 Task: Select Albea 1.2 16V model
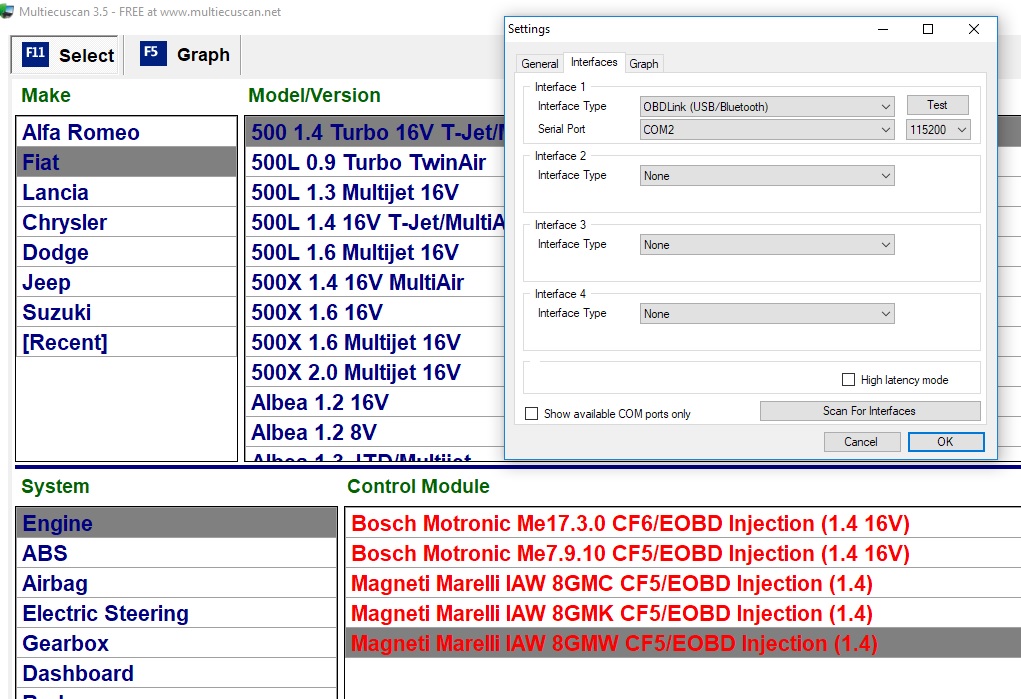coord(375,402)
